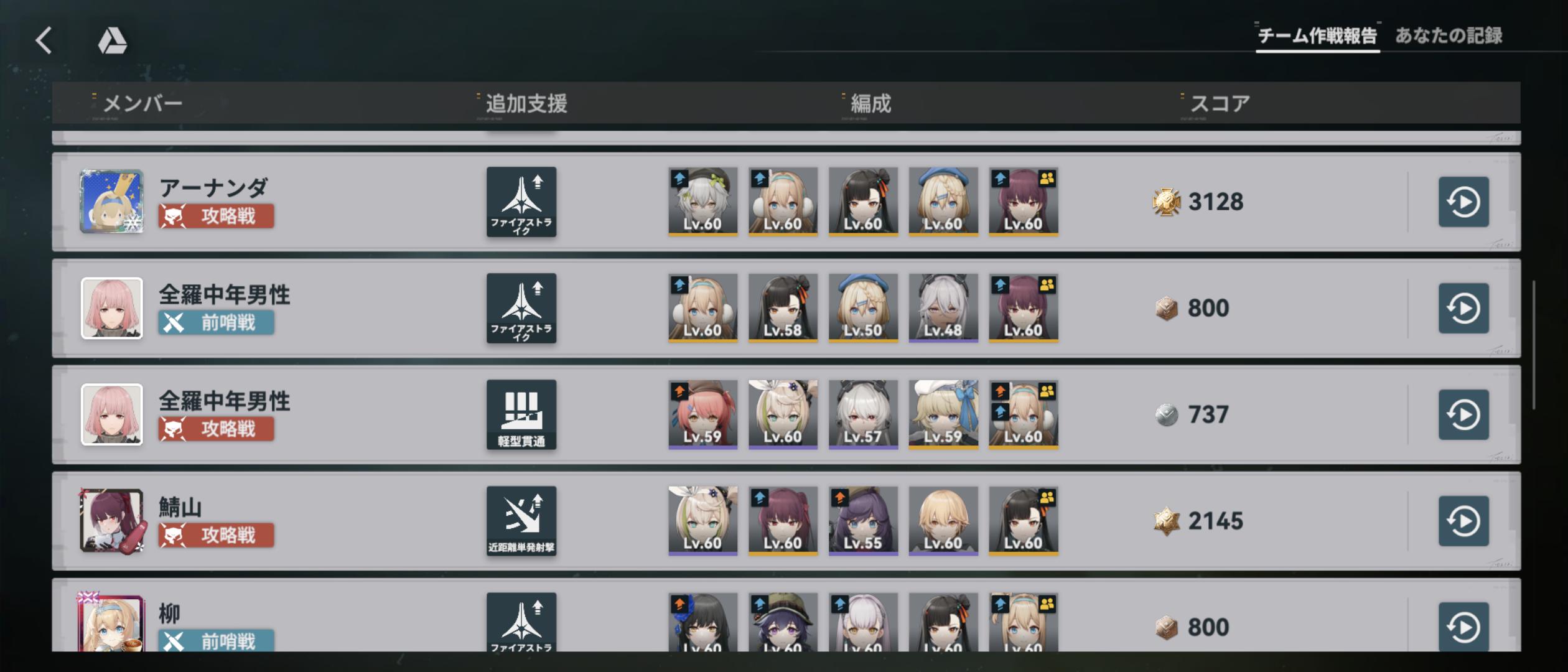Image resolution: width=1568 pixels, height=672 pixels.
Task: Select the Lv.55 purple-haired doll in 鯖山's team
Action: (x=863, y=521)
